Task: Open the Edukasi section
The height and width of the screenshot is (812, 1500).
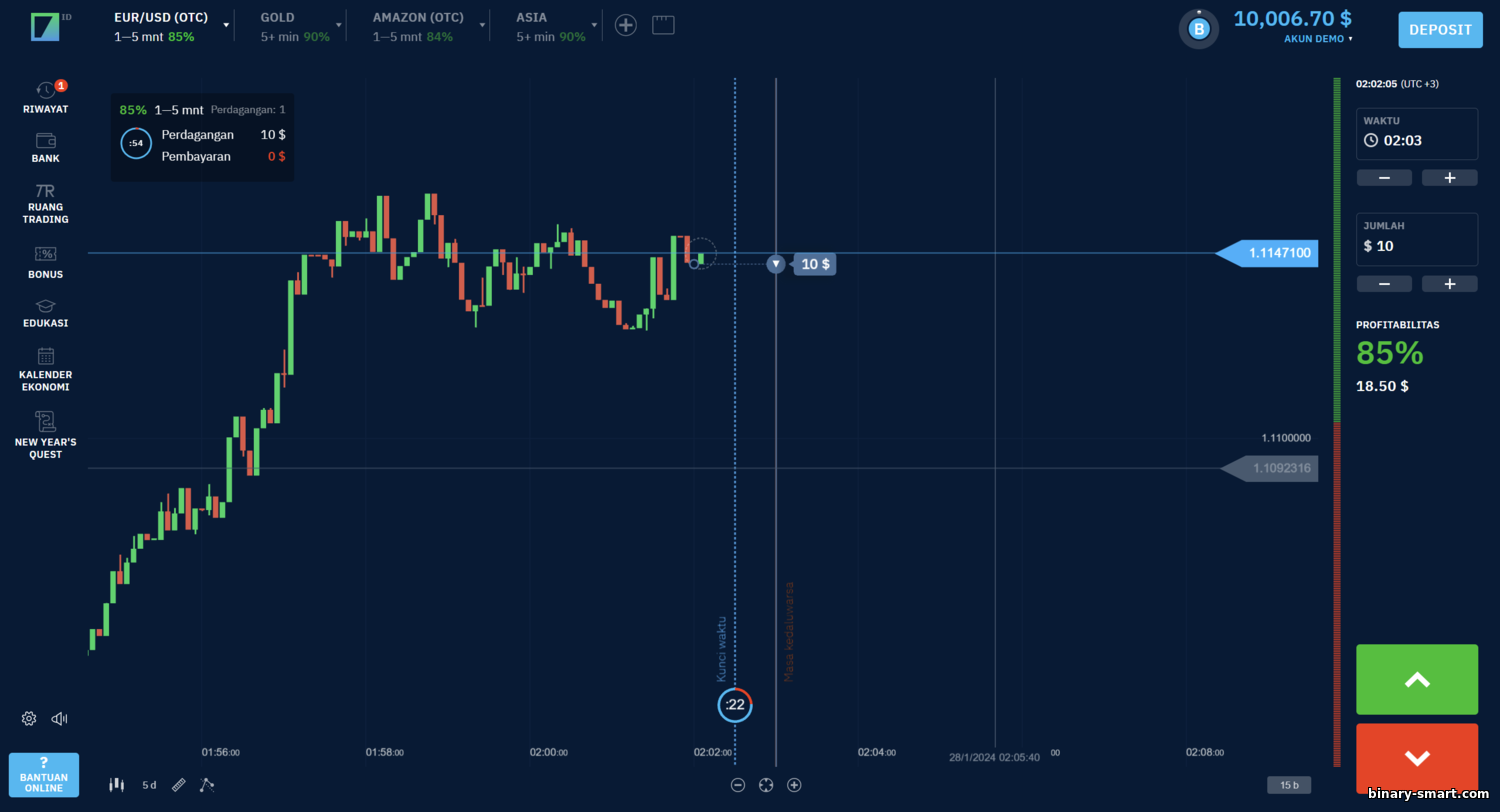Action: click(x=46, y=313)
